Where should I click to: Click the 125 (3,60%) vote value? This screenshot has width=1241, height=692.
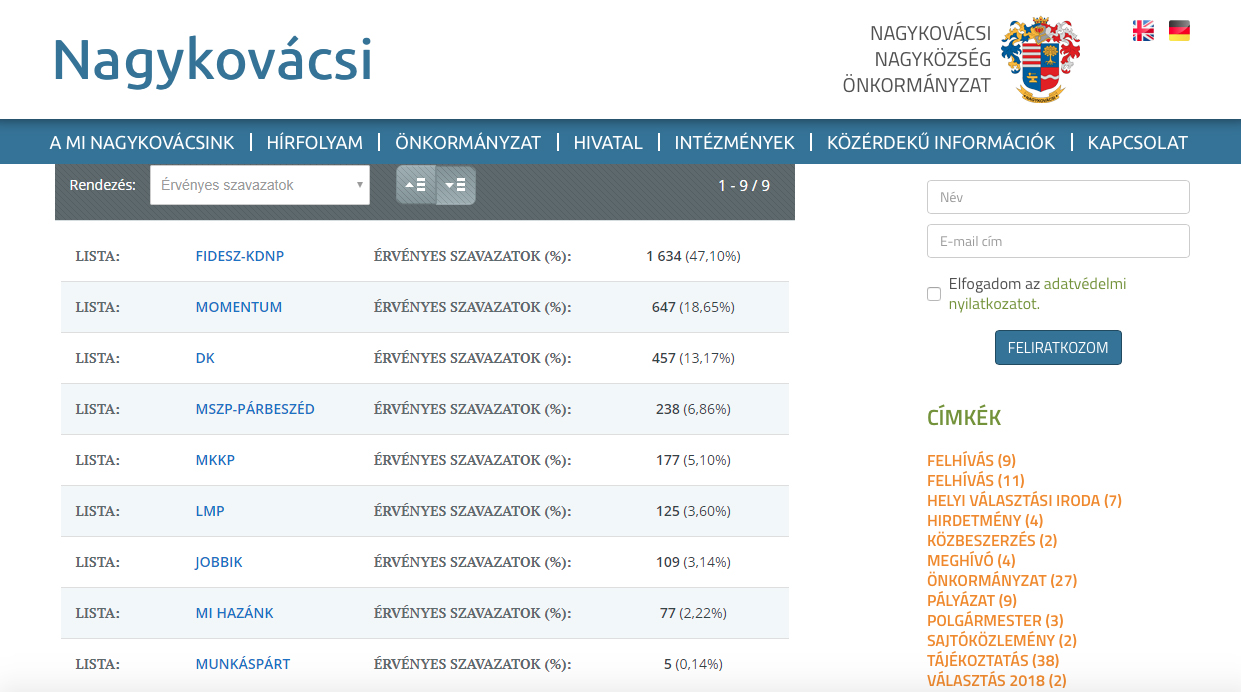pyautogui.click(x=693, y=511)
